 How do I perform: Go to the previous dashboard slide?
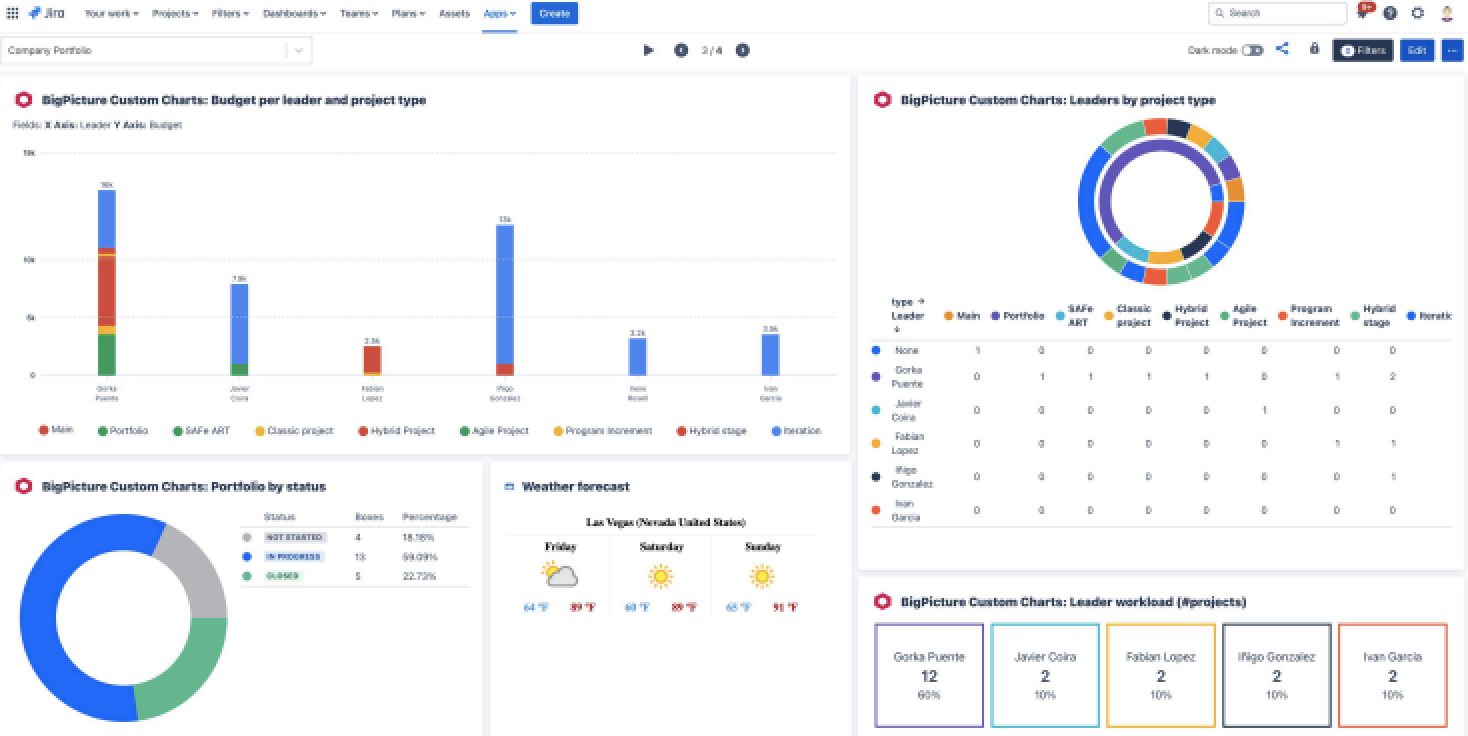click(x=681, y=50)
